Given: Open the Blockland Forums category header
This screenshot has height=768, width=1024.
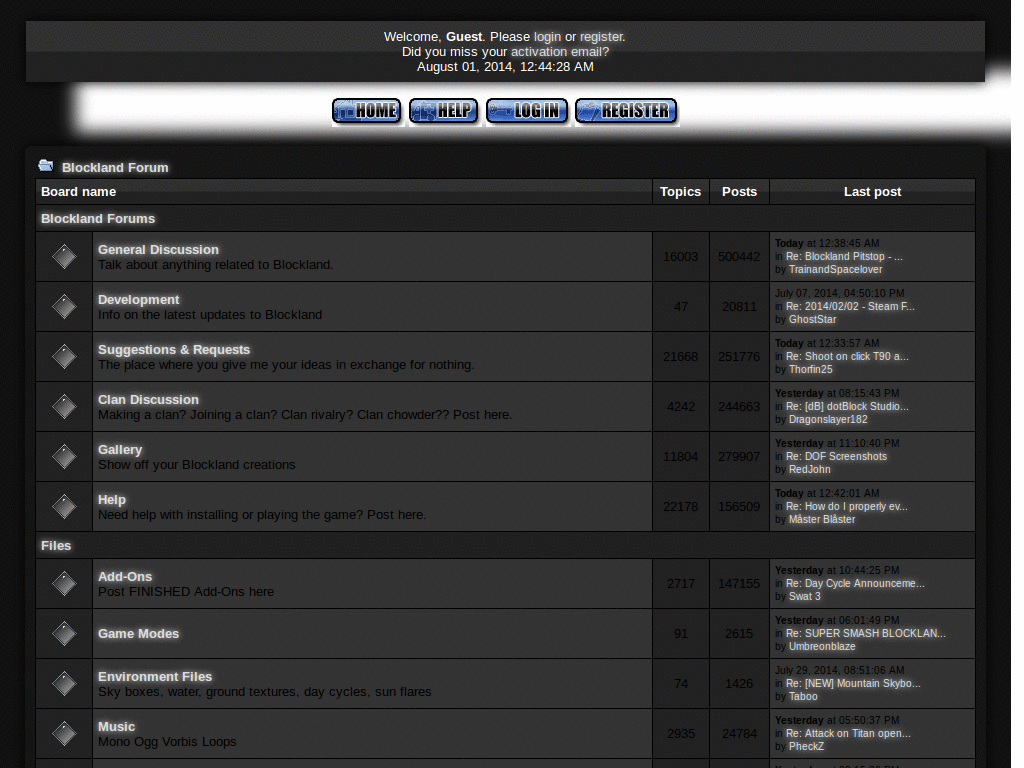Looking at the screenshot, I should 98,219.
